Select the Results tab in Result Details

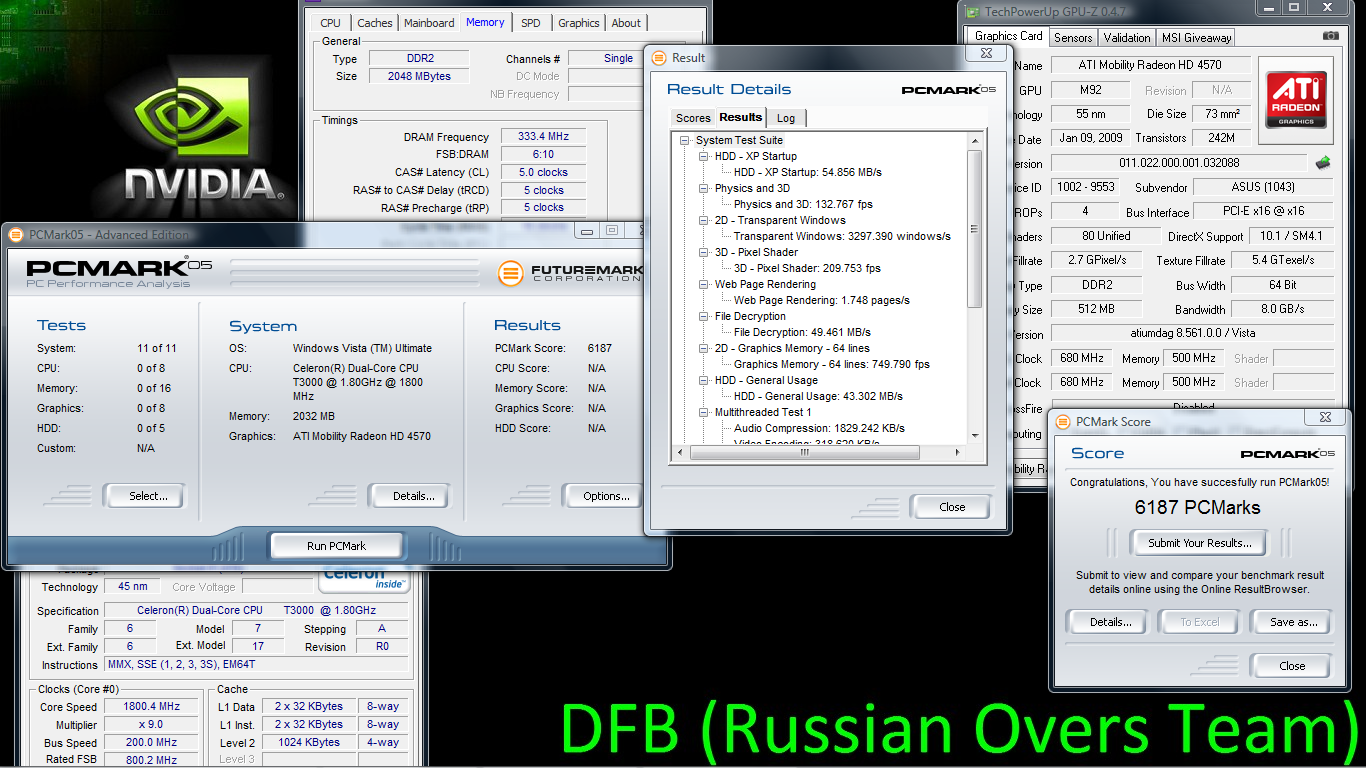[x=741, y=117]
